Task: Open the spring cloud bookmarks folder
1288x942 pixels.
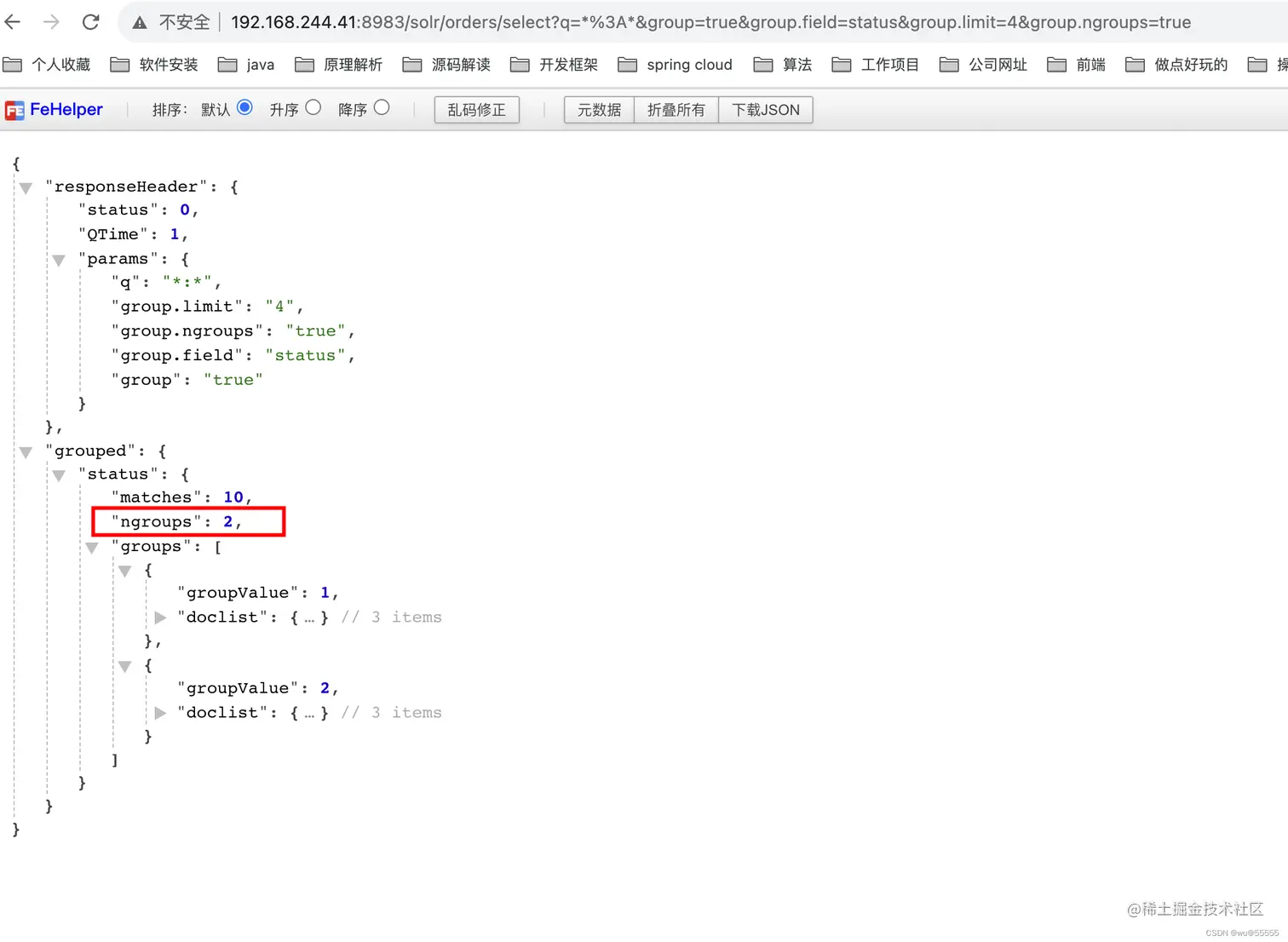Action: 676,65
